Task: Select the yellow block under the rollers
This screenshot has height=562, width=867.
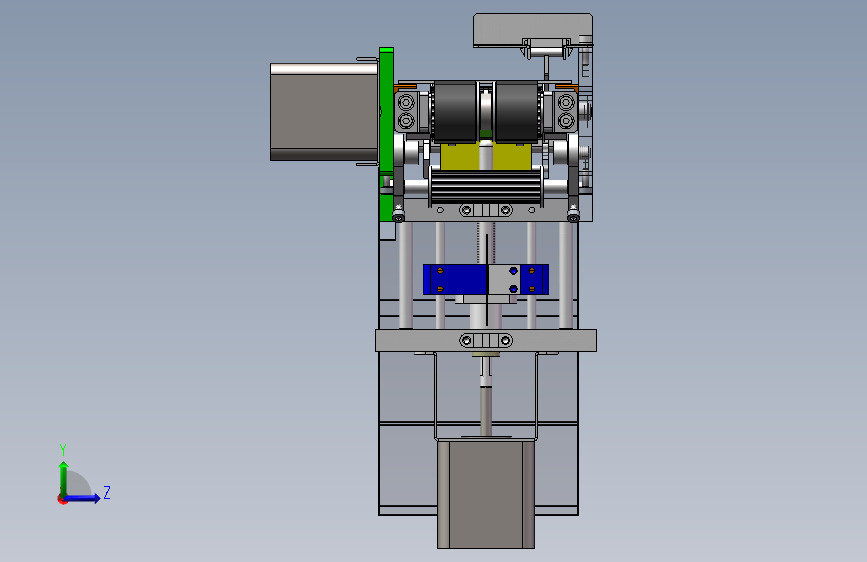Action: [486, 156]
